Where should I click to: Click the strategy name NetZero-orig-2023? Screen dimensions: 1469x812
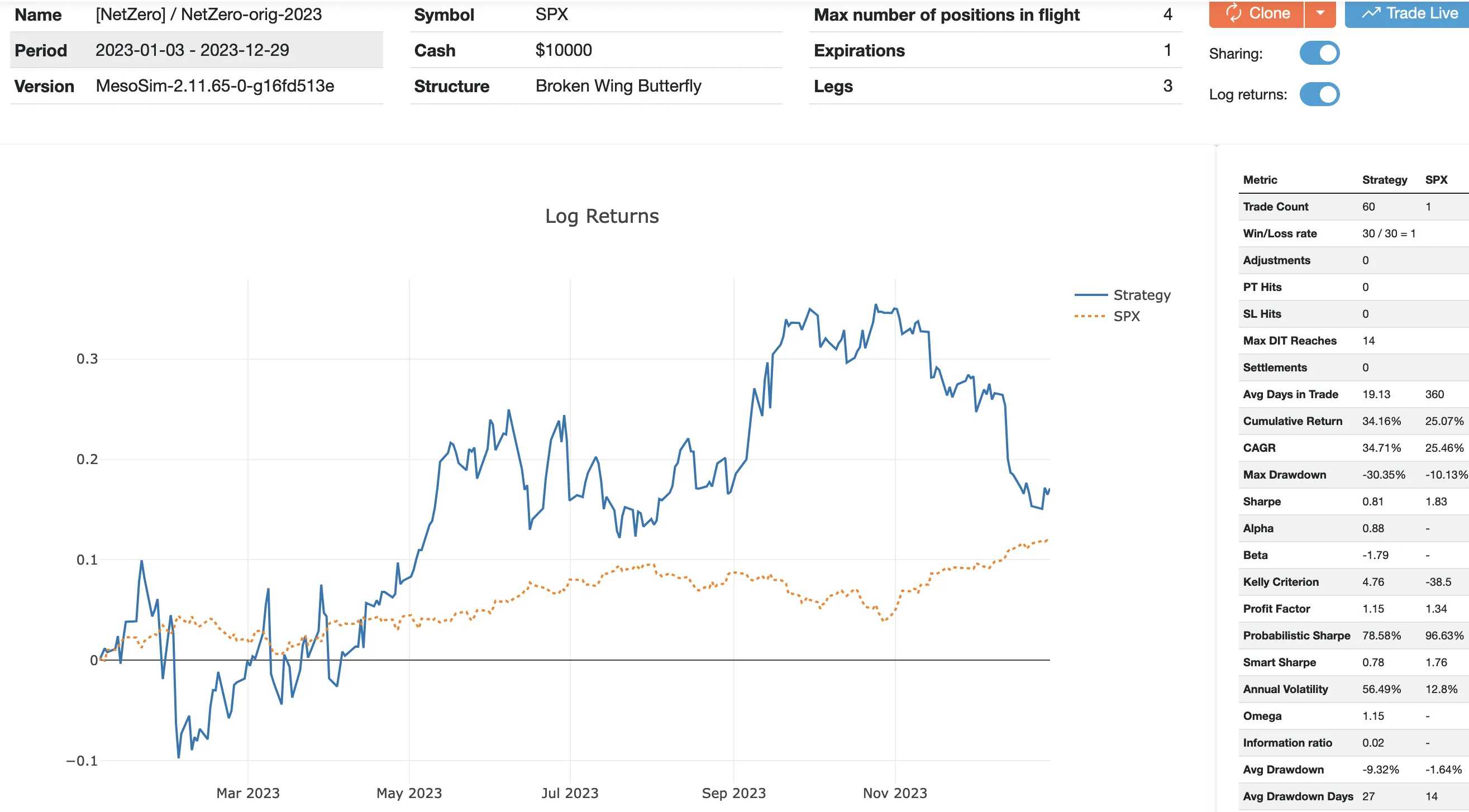(251, 15)
